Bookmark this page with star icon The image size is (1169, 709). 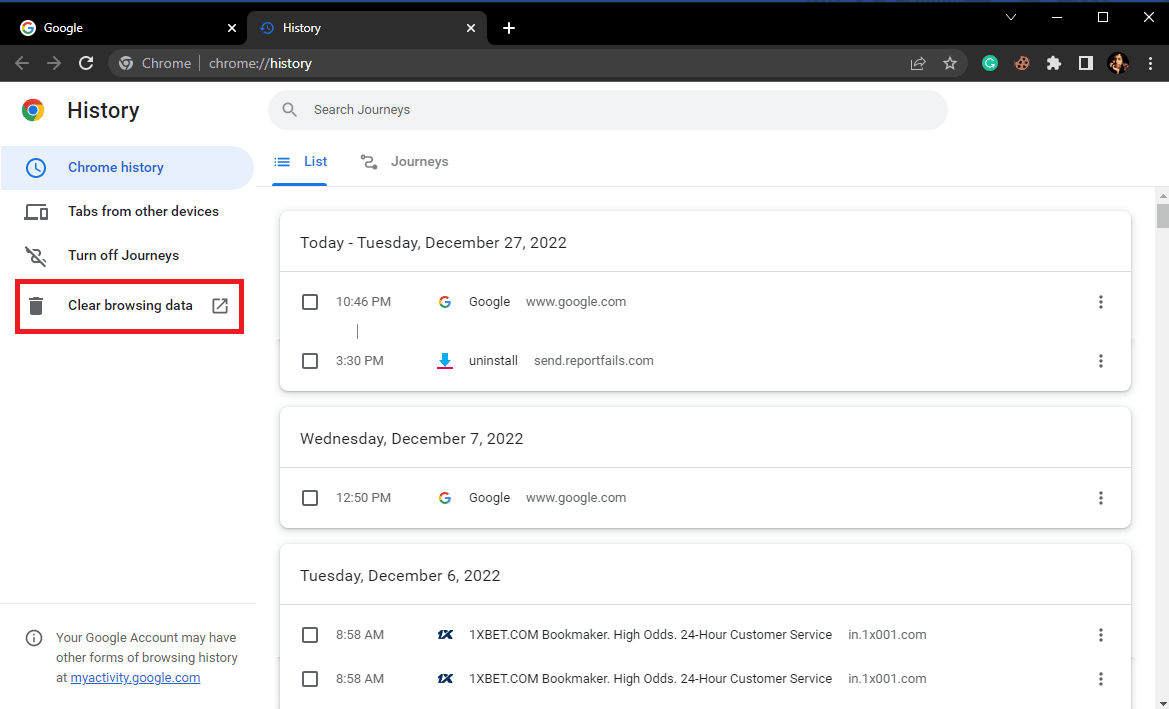click(x=950, y=63)
